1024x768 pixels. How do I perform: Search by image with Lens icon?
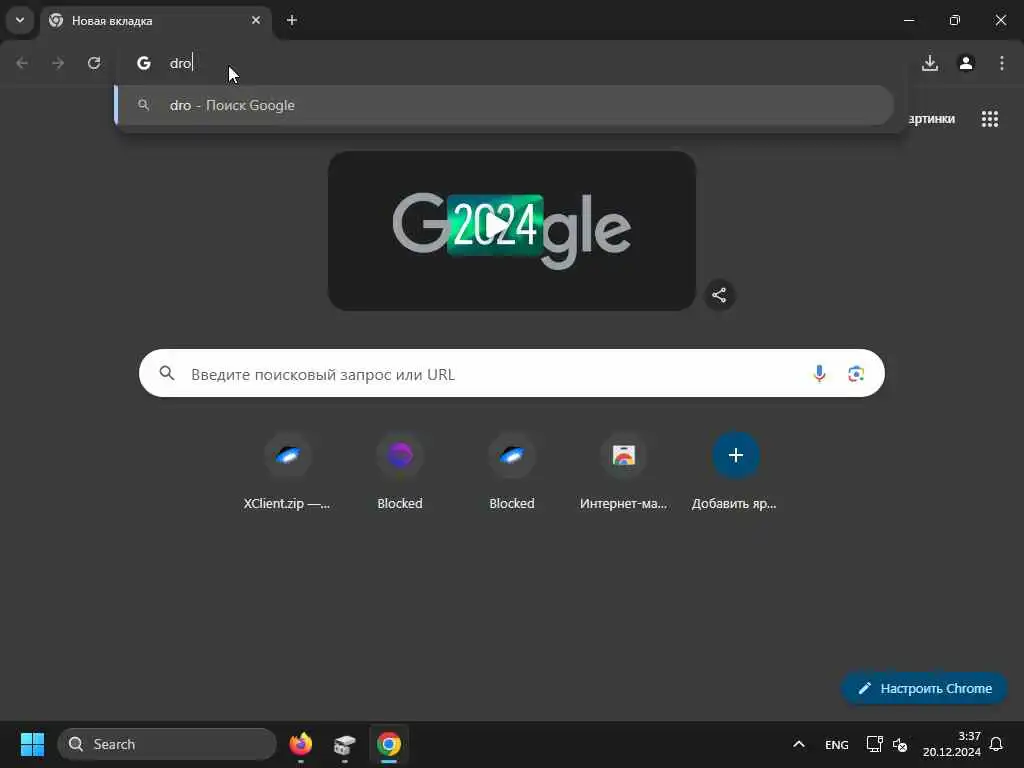[856, 374]
